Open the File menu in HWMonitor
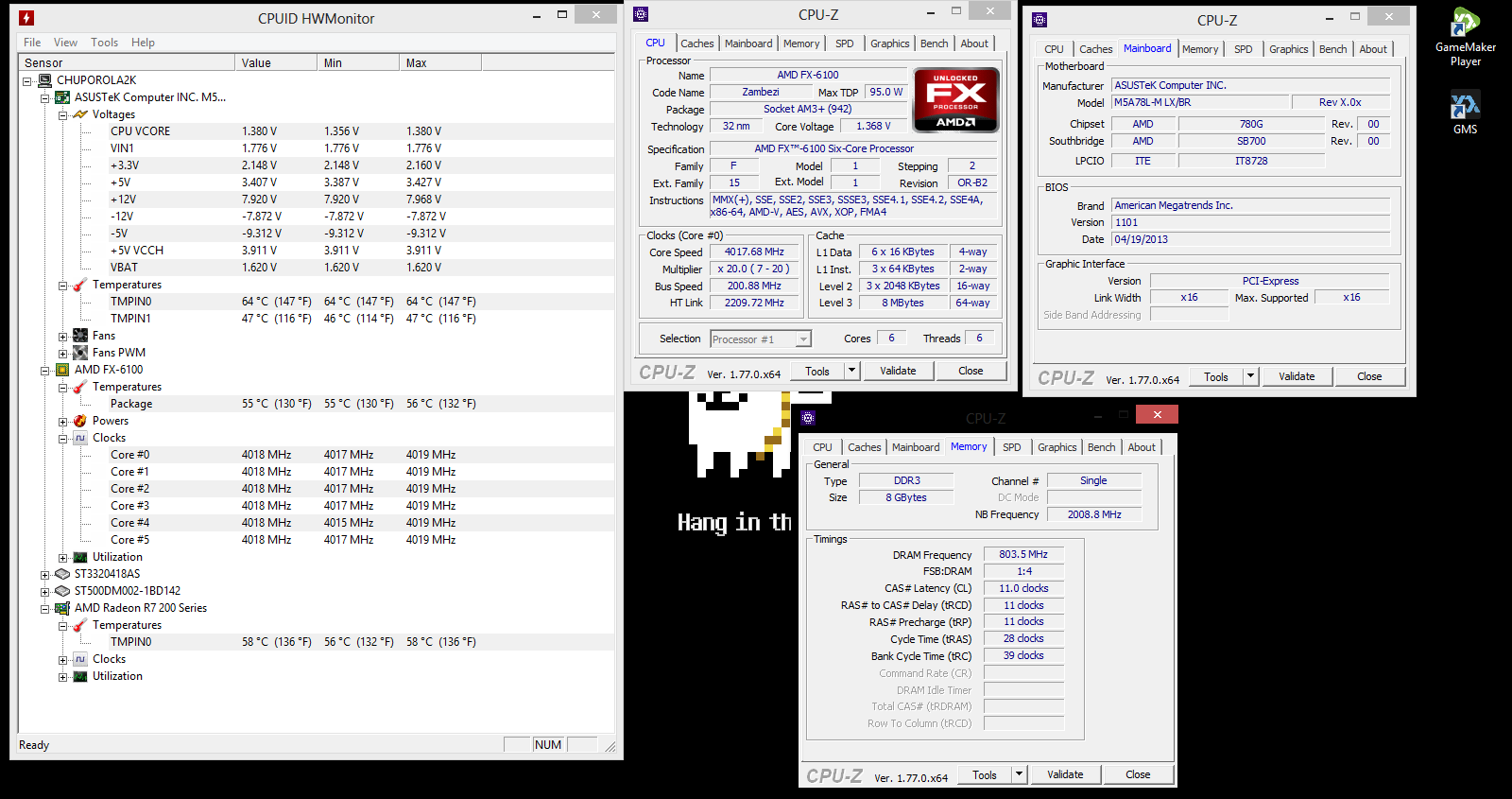This screenshot has width=1512, height=799. 32,43
